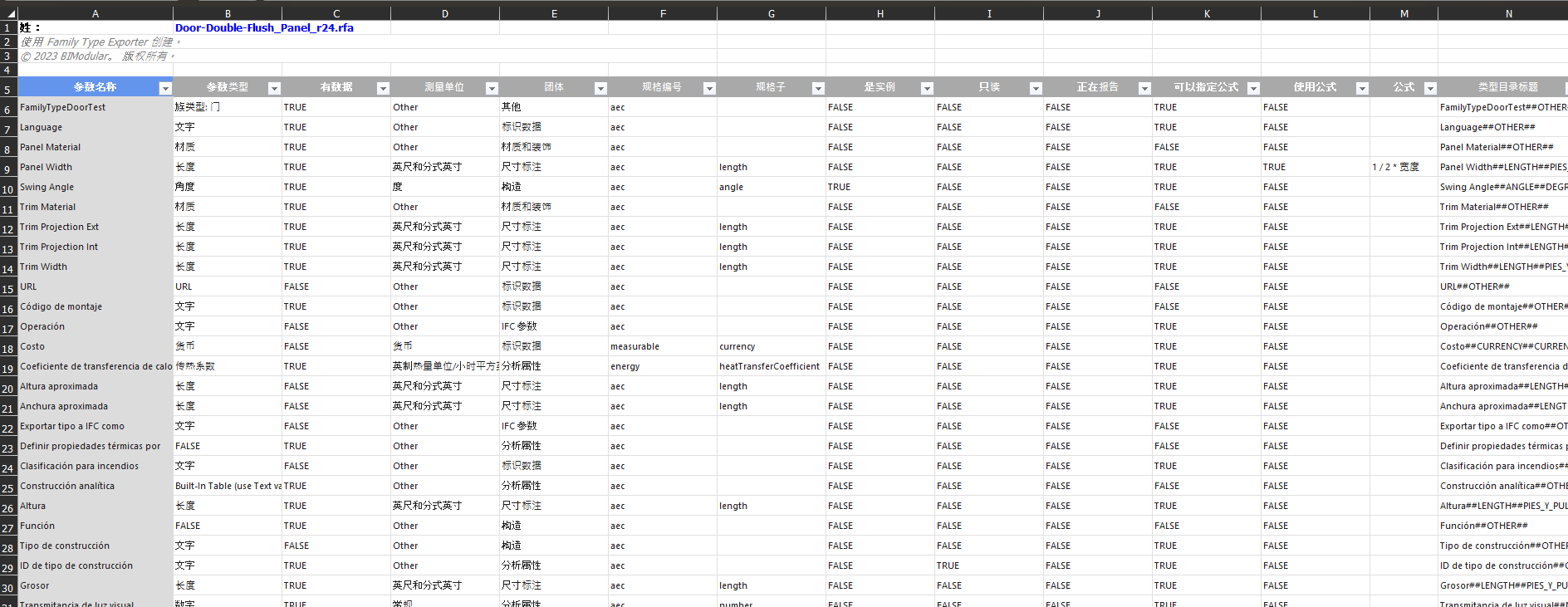
Task: Select the Costo cell in column A
Action: [96, 346]
